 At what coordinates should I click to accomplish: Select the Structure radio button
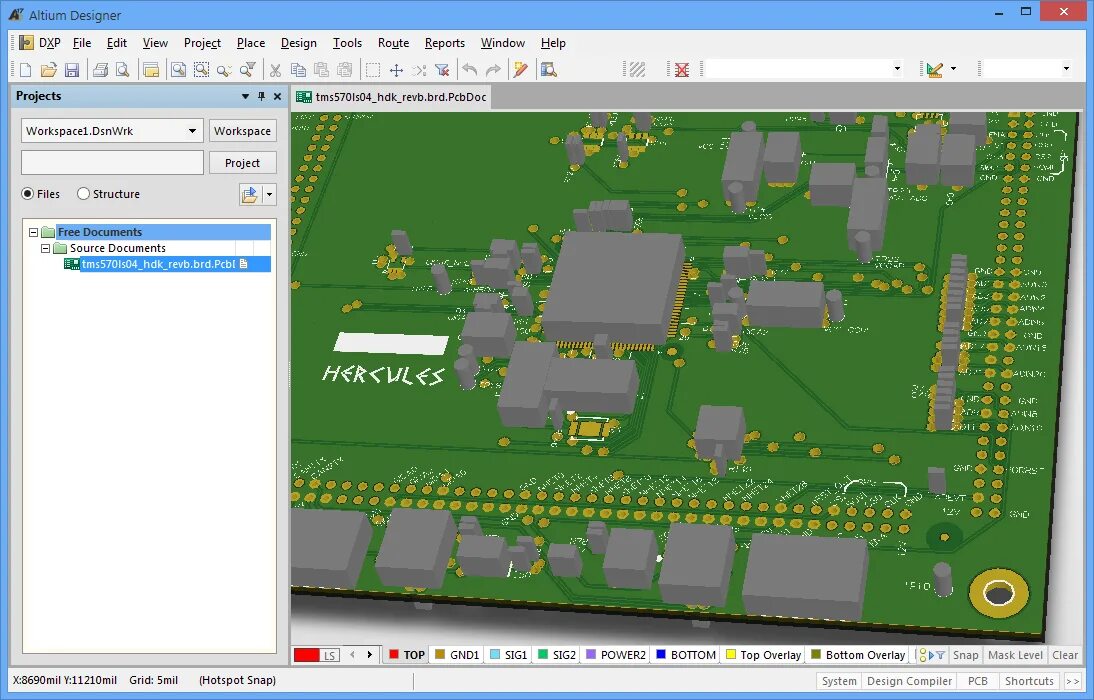pos(83,194)
